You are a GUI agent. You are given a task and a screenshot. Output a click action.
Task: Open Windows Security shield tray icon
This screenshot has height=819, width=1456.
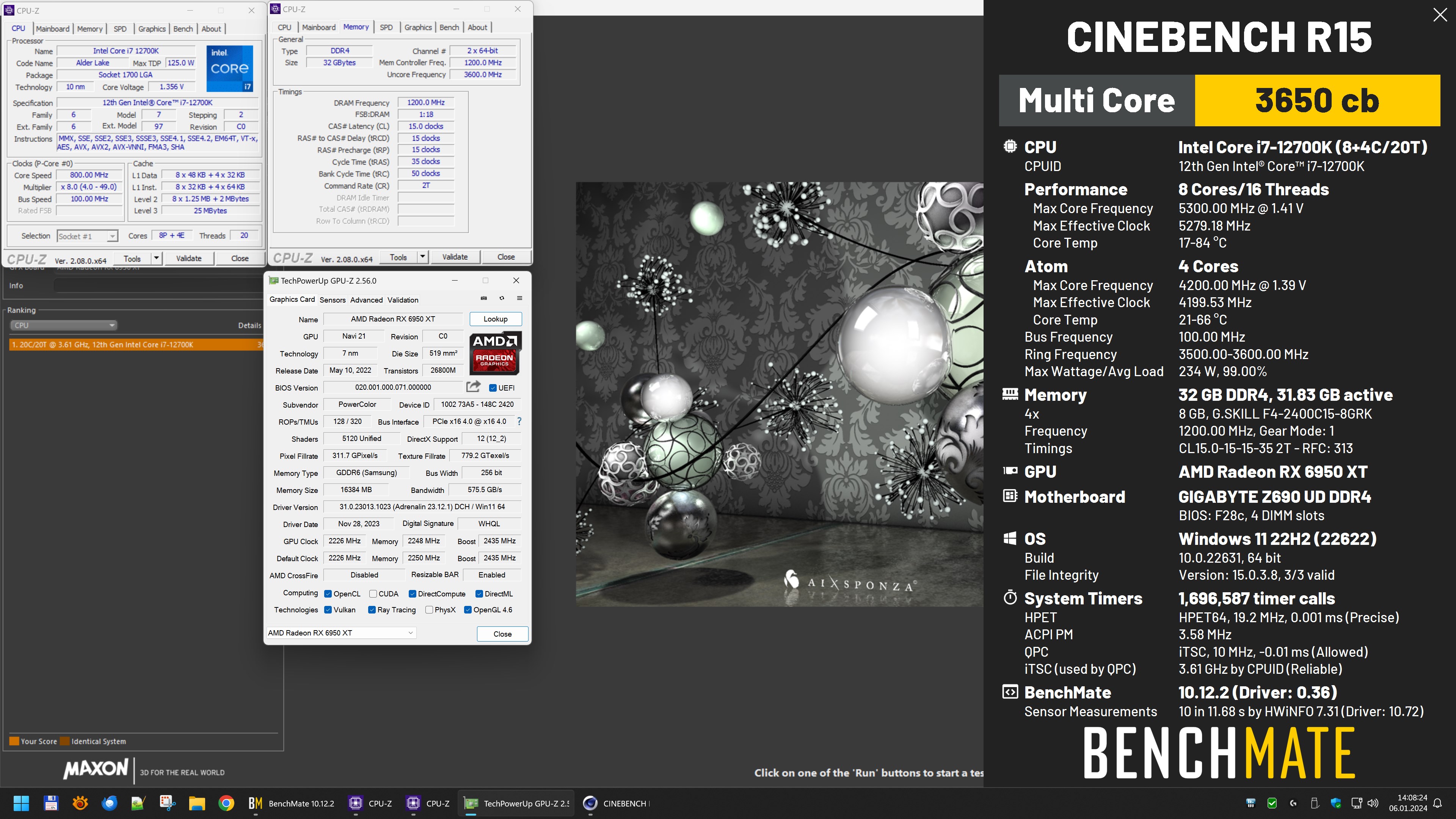1336,803
